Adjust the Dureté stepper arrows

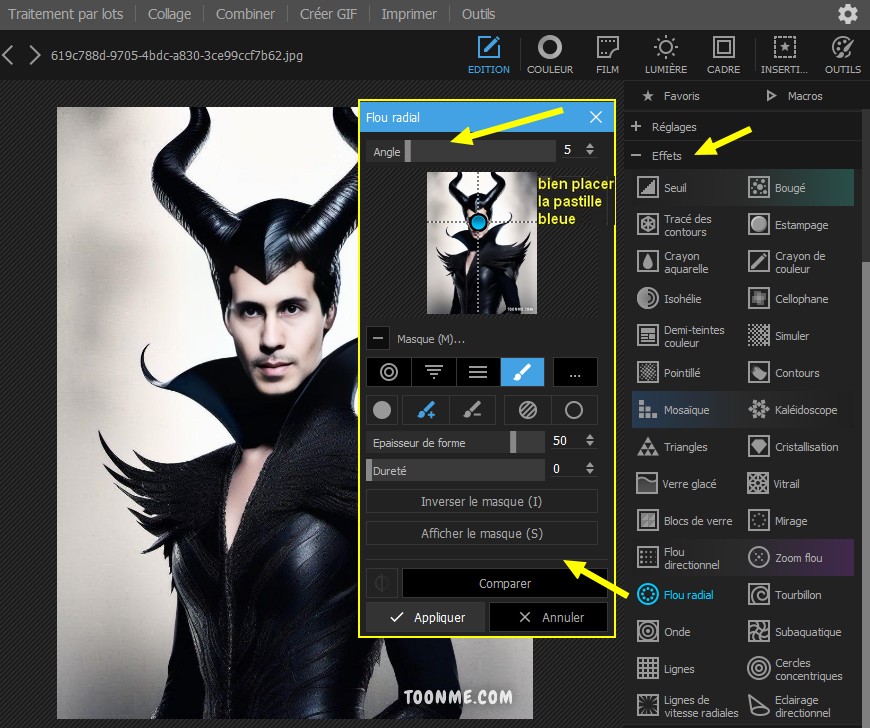[590, 468]
